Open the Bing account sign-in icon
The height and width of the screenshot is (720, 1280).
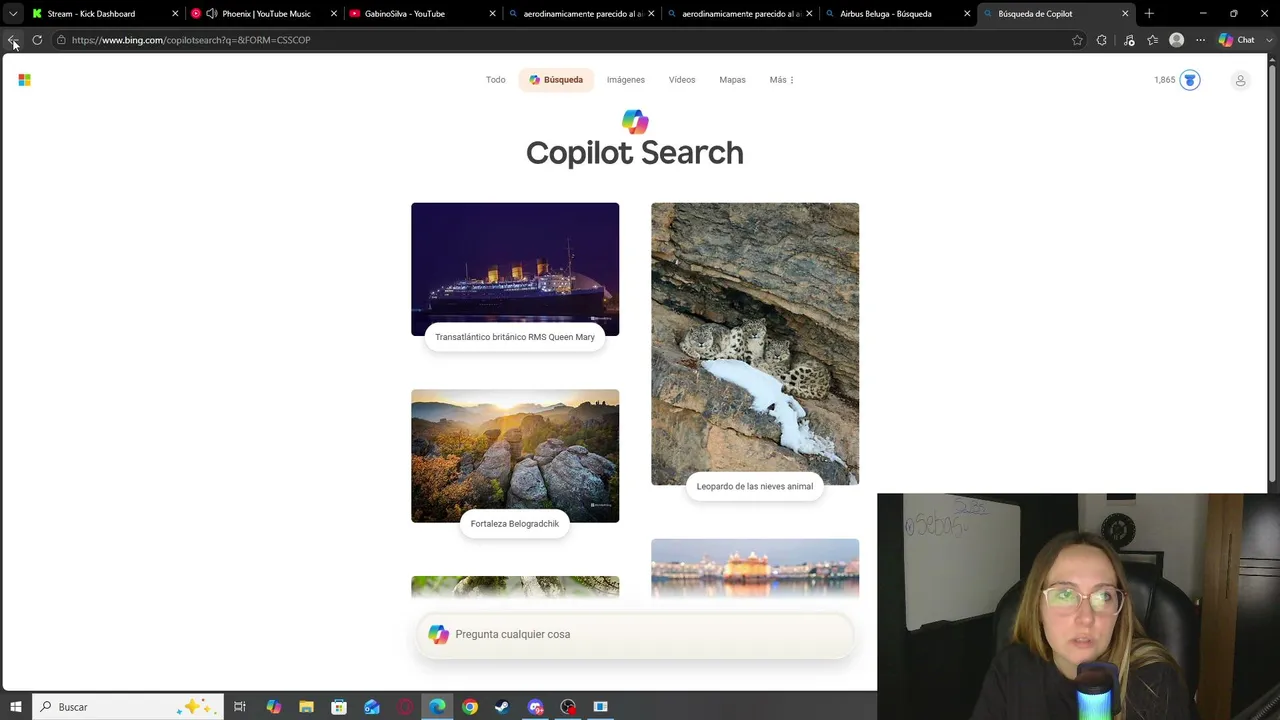click(x=1240, y=80)
